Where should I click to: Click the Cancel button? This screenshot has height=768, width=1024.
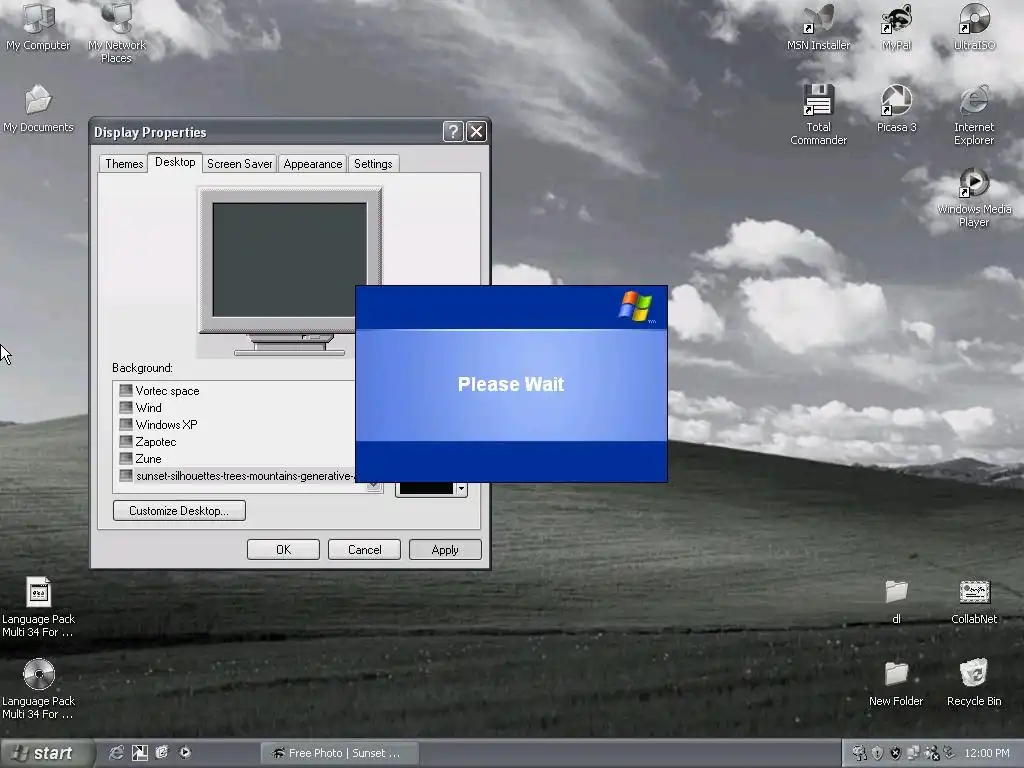(x=364, y=549)
